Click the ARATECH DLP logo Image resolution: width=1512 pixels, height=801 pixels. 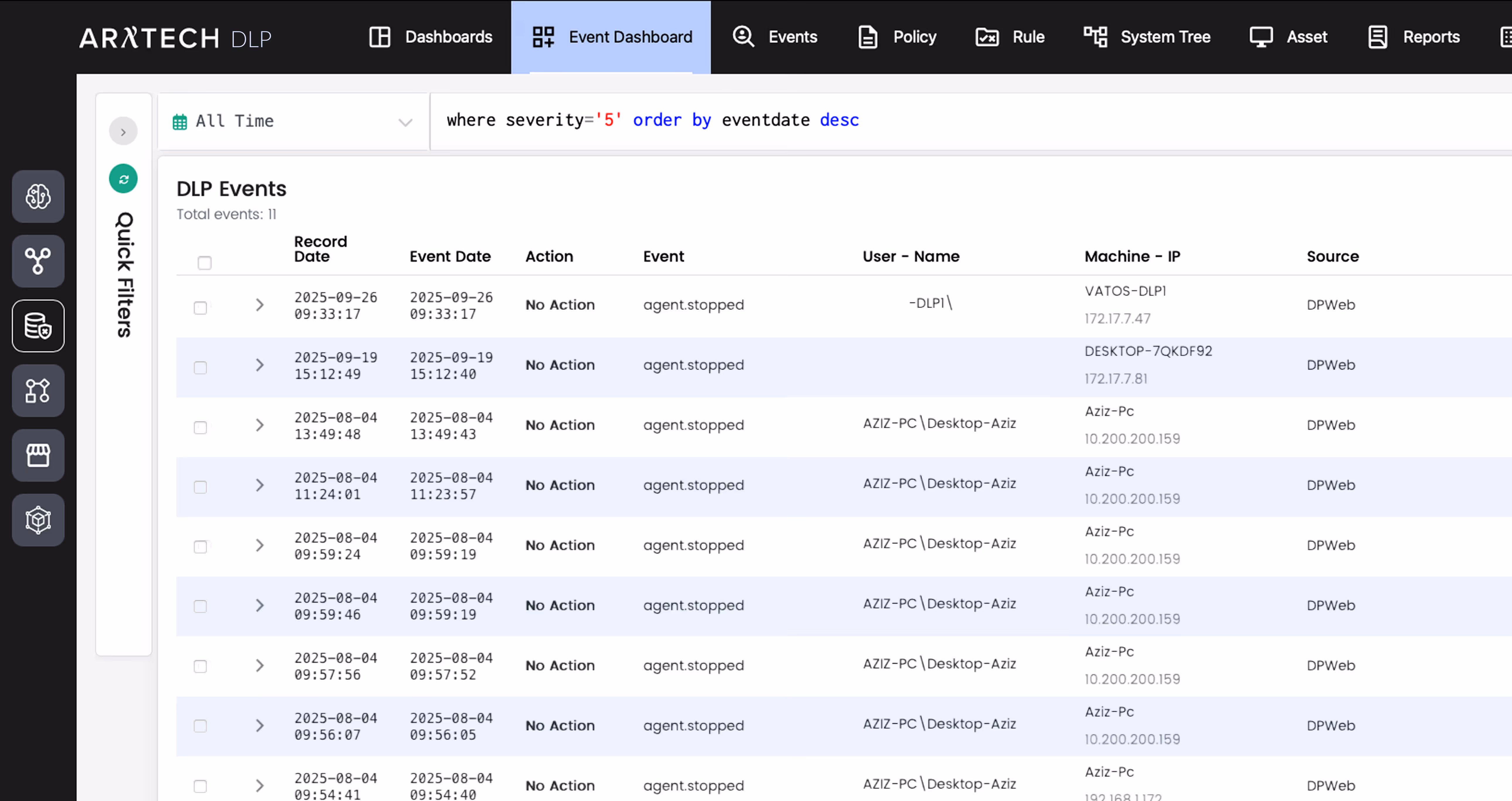pos(175,38)
